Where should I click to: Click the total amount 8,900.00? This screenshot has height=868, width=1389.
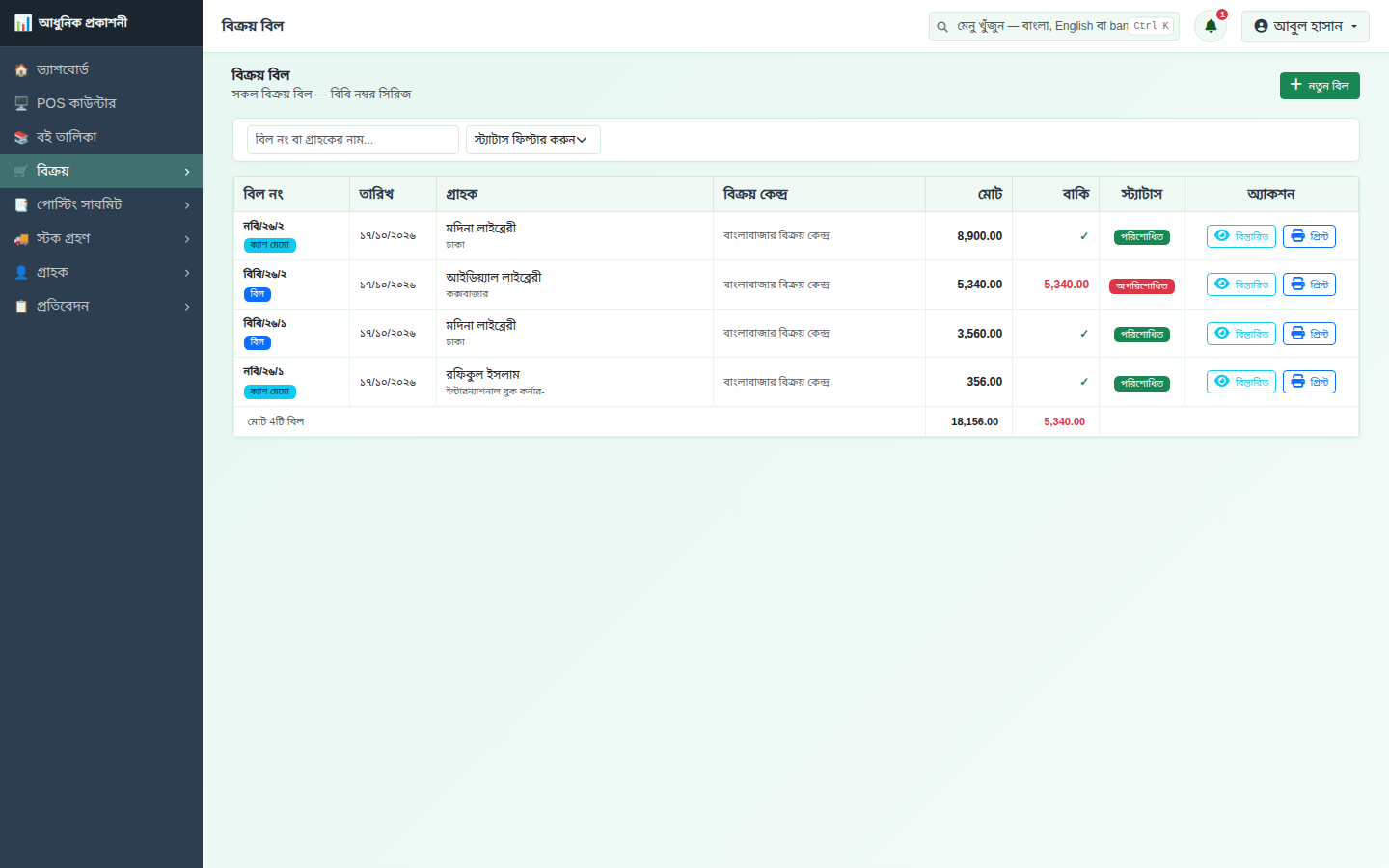pyautogui.click(x=980, y=236)
